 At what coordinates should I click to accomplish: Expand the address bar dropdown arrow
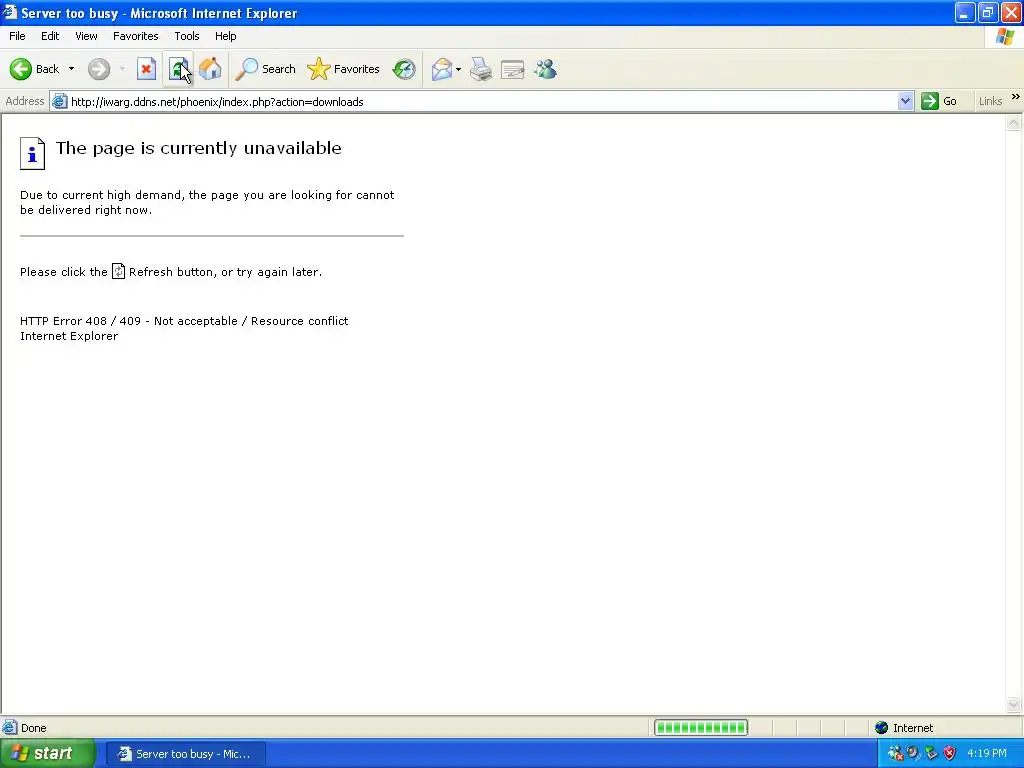[x=905, y=101]
